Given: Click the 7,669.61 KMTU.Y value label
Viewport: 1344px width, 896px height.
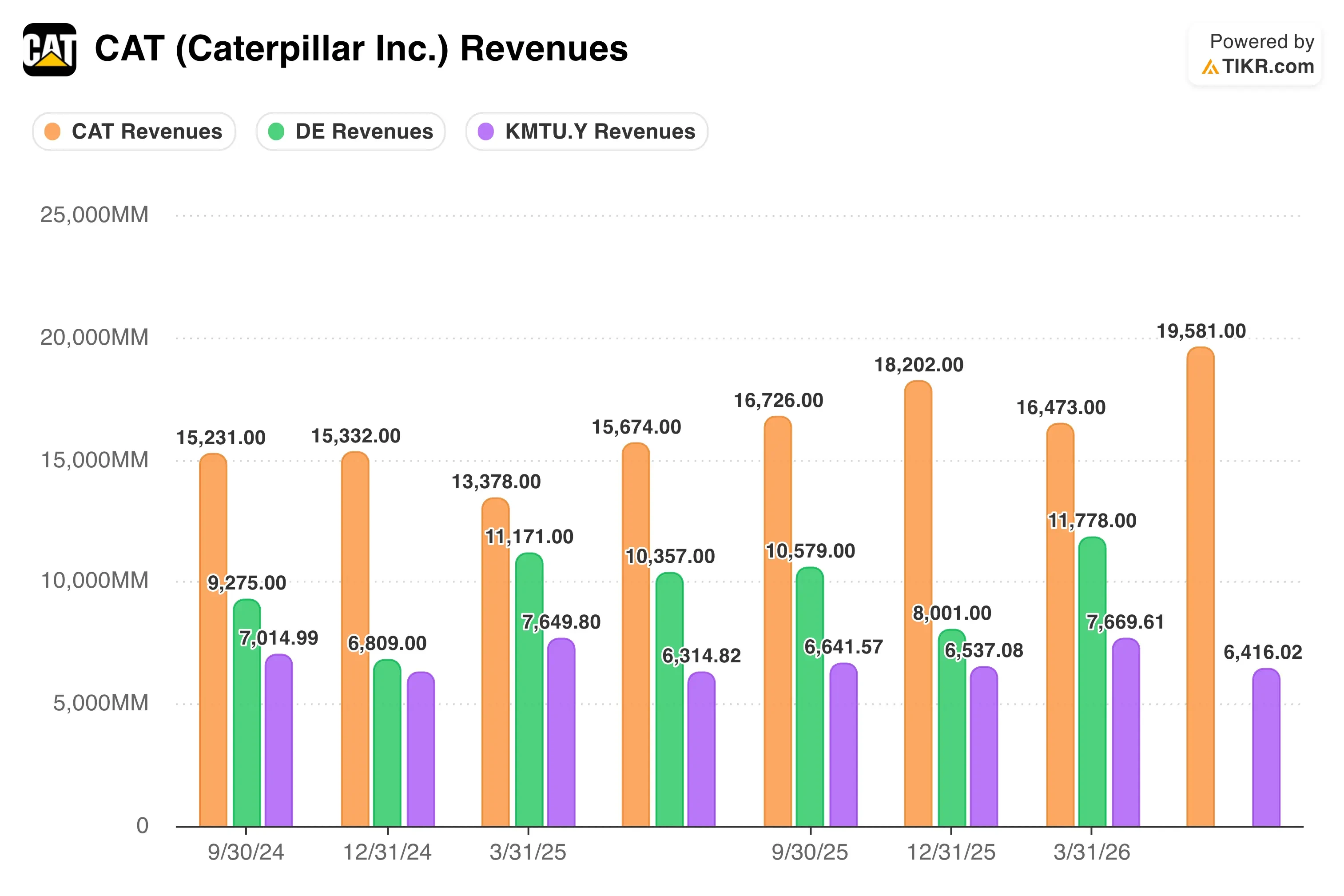Looking at the screenshot, I should coord(1125,622).
